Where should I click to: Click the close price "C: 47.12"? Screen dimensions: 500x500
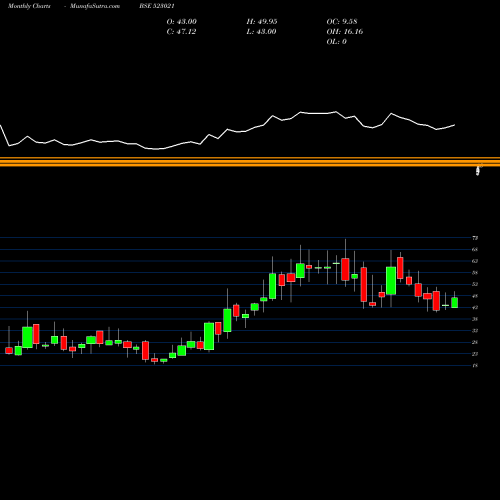(x=181, y=32)
